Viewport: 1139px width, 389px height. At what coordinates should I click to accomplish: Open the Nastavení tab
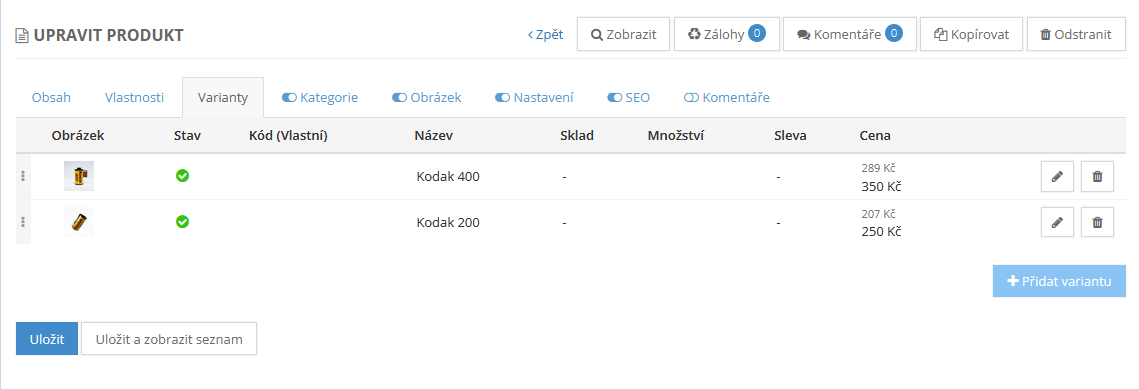(x=535, y=97)
